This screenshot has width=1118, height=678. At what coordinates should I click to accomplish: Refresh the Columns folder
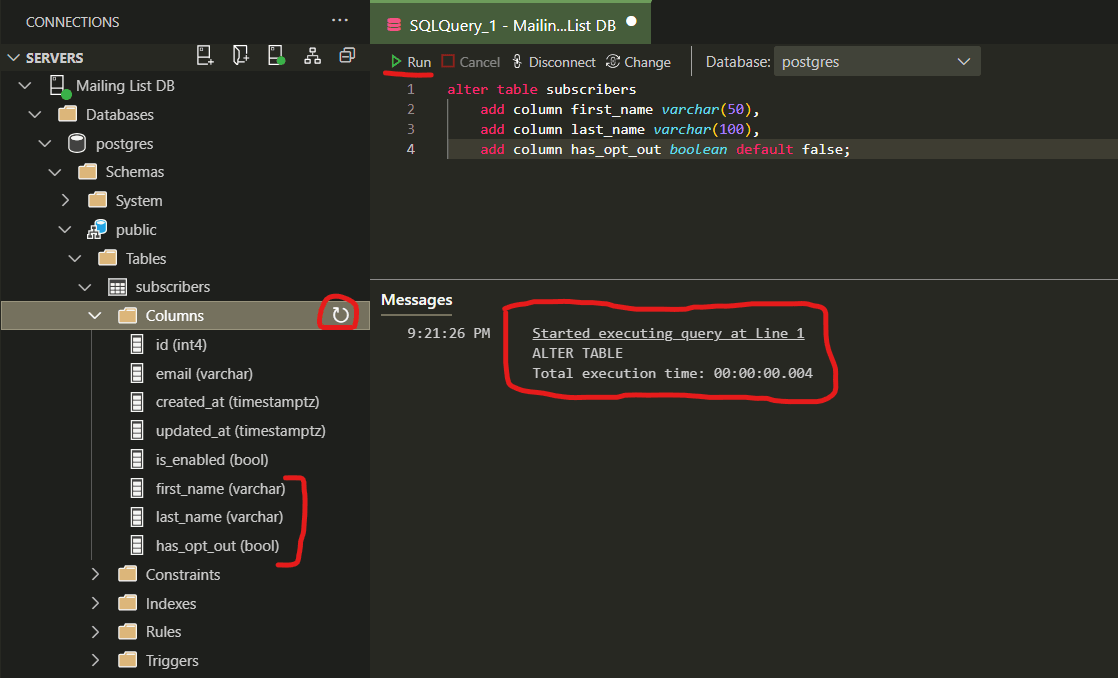click(x=337, y=314)
